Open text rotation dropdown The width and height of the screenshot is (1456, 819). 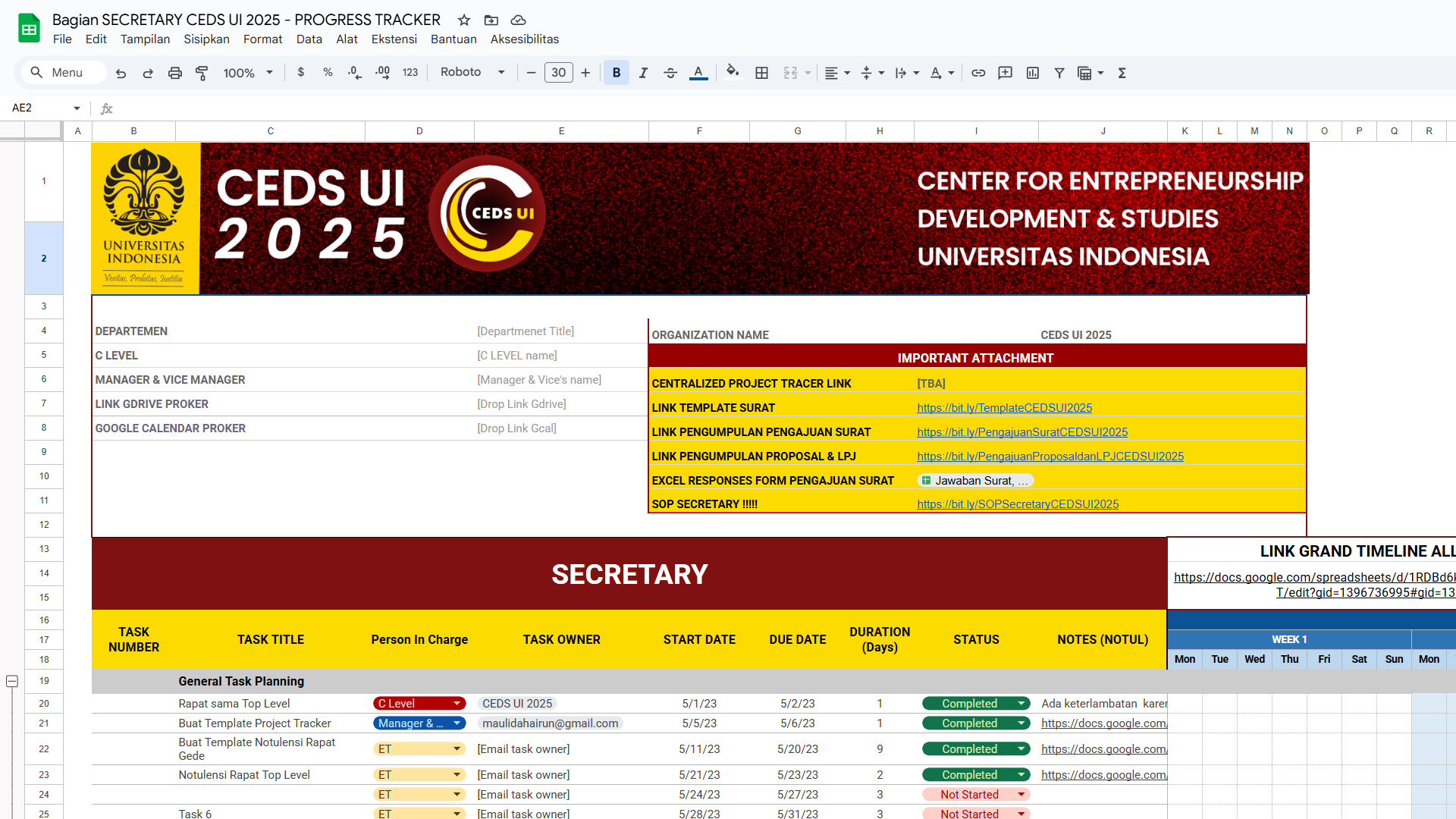point(942,73)
